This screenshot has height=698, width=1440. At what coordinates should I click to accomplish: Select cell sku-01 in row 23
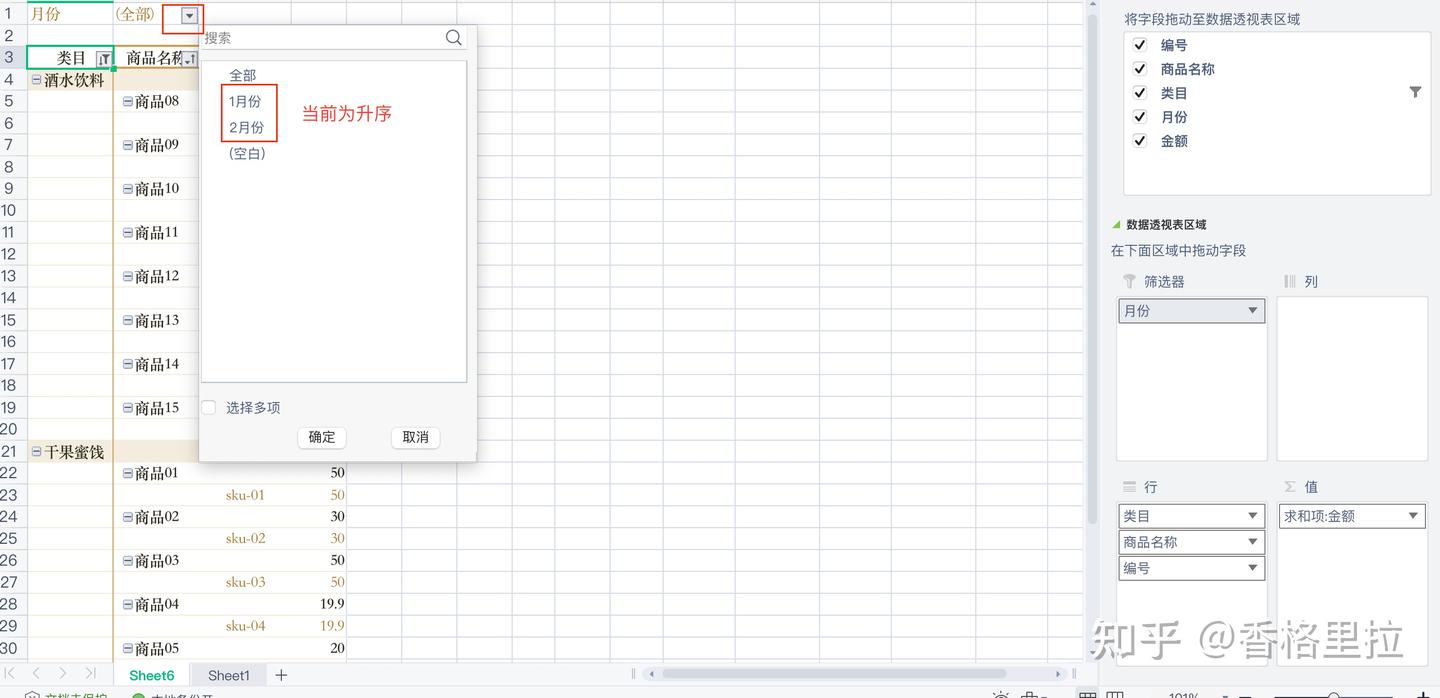[x=245, y=495]
